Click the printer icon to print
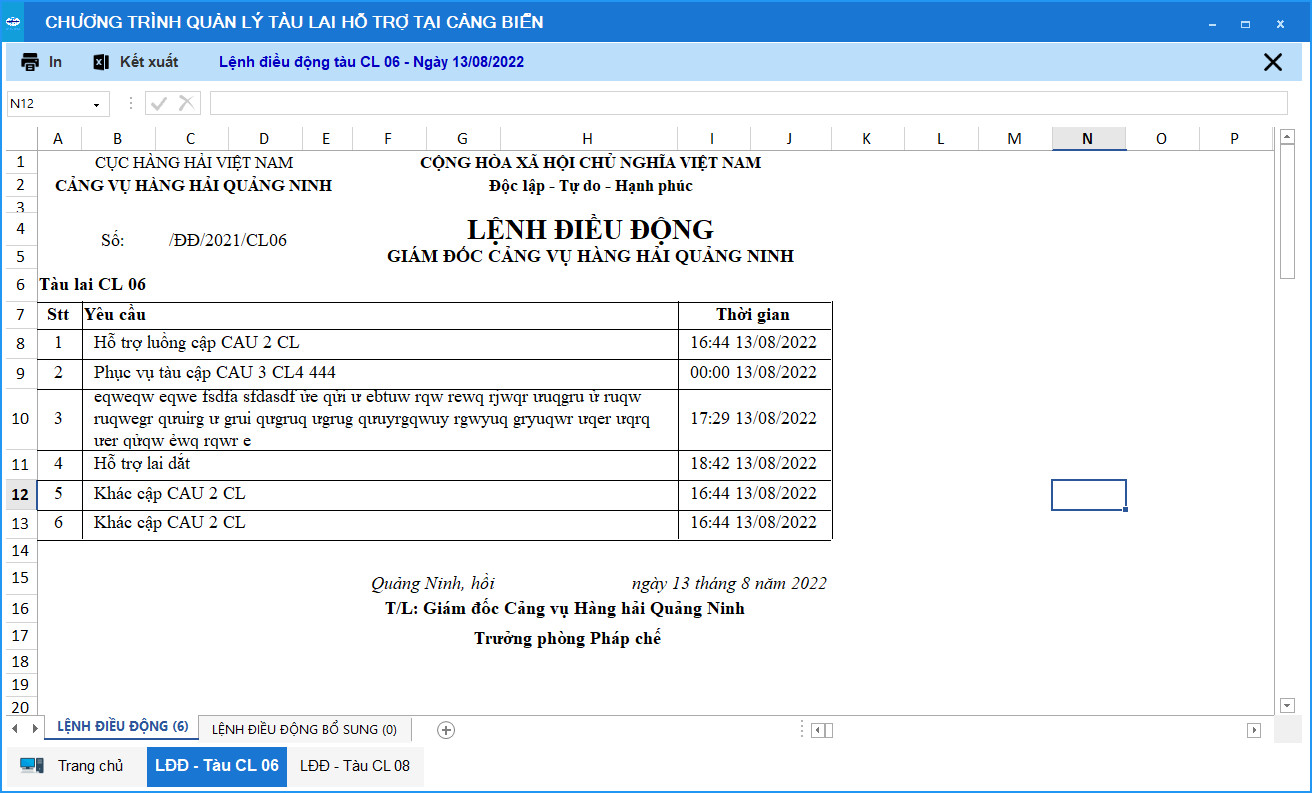1312x793 pixels. click(30, 62)
